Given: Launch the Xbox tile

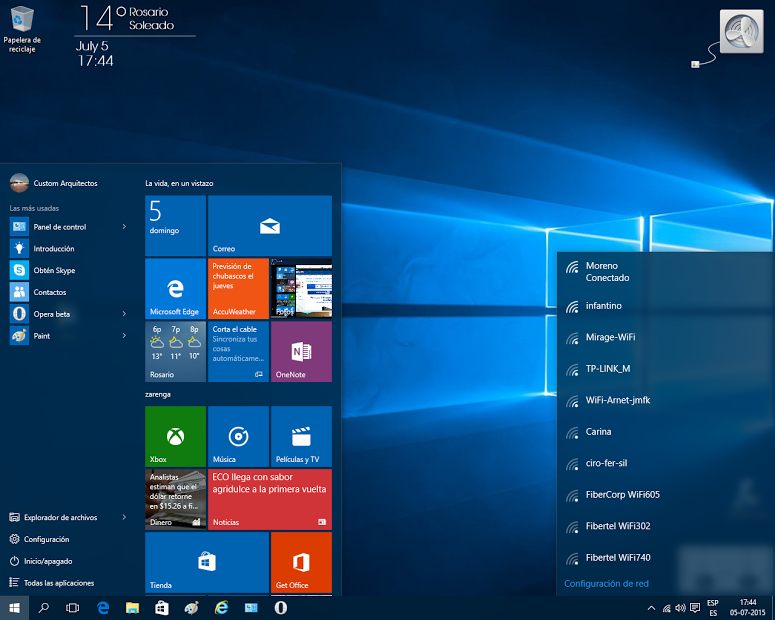Looking at the screenshot, I should 175,436.
